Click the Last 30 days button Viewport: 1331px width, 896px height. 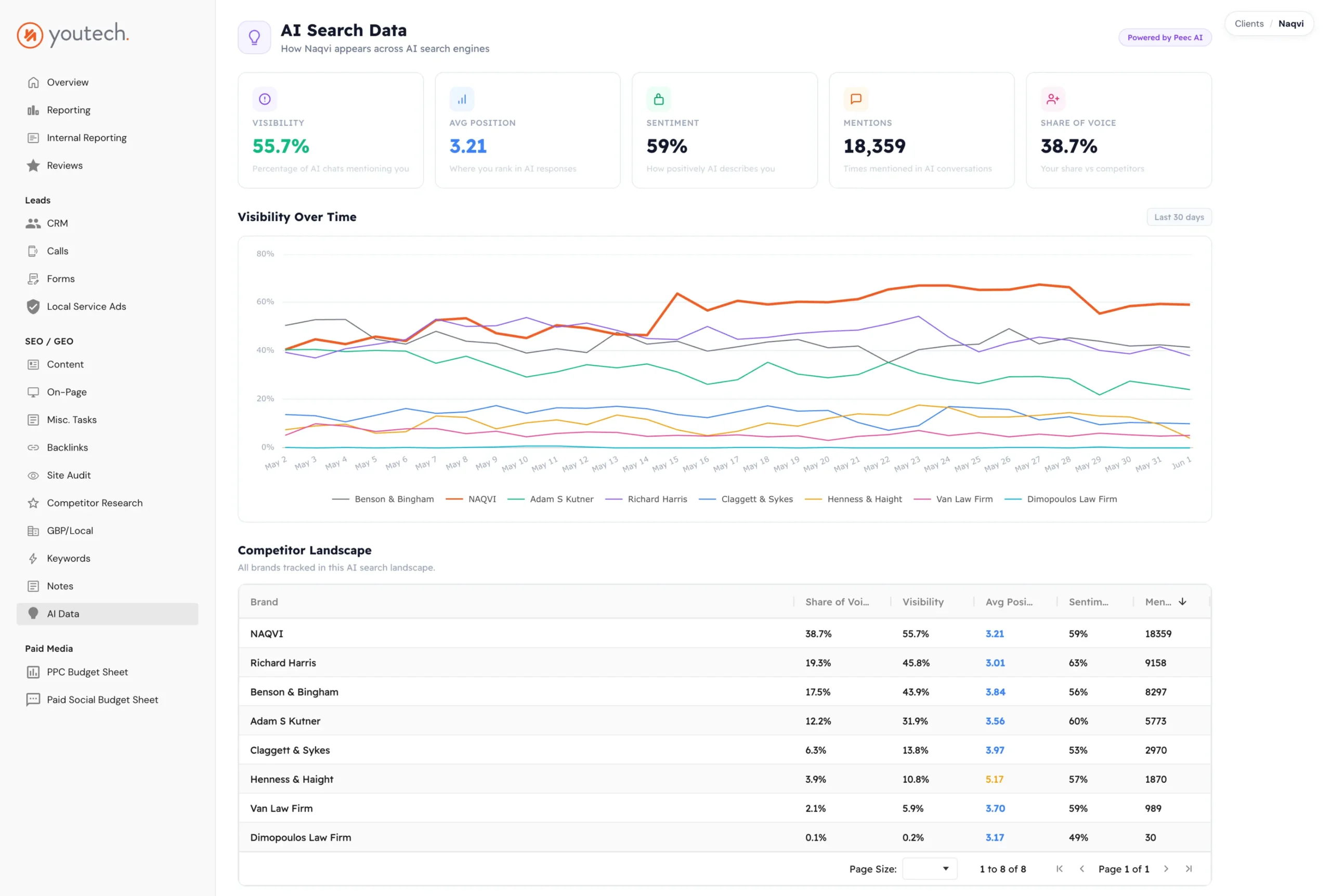coord(1179,217)
